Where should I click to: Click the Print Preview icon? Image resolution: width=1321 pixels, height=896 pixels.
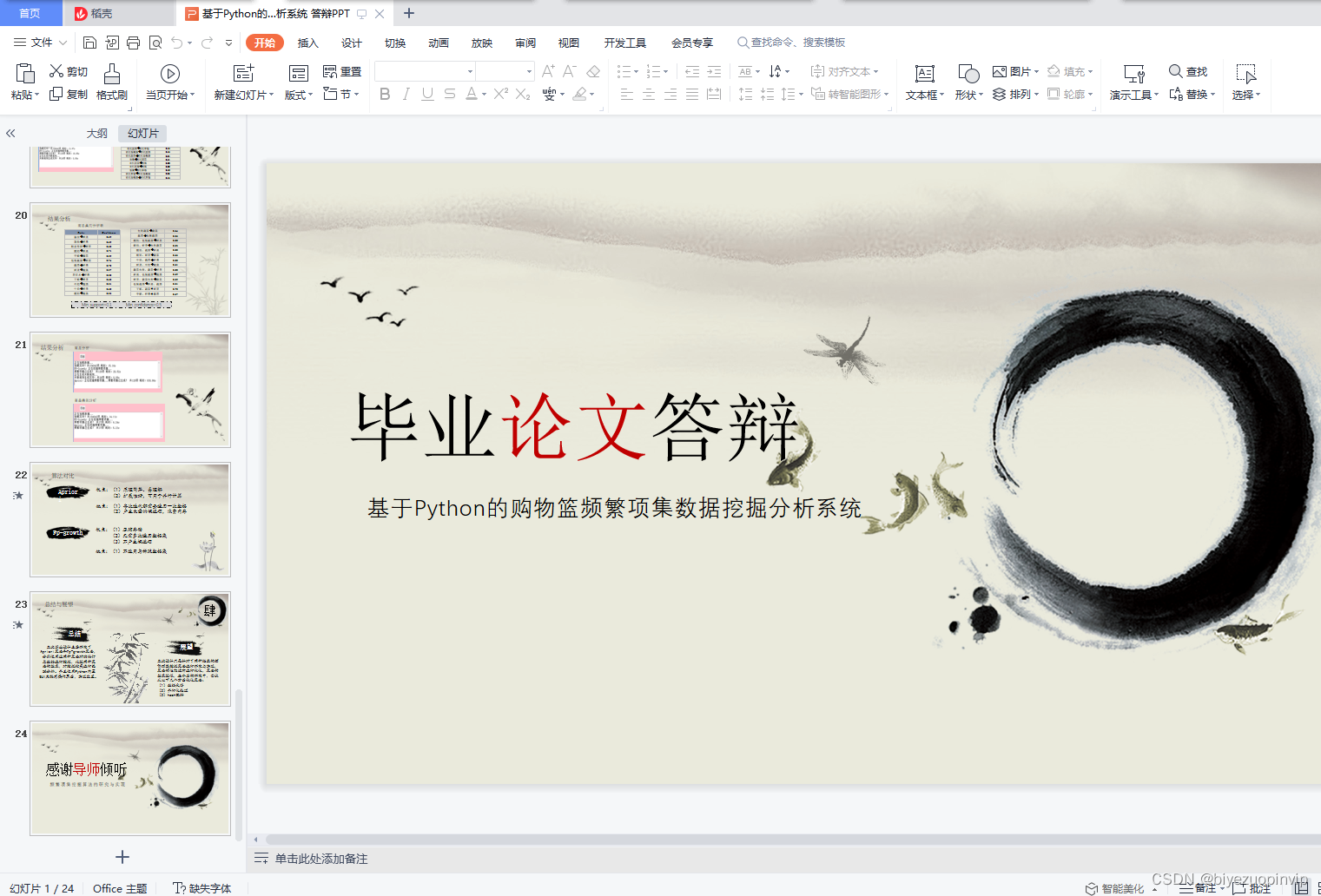[155, 43]
